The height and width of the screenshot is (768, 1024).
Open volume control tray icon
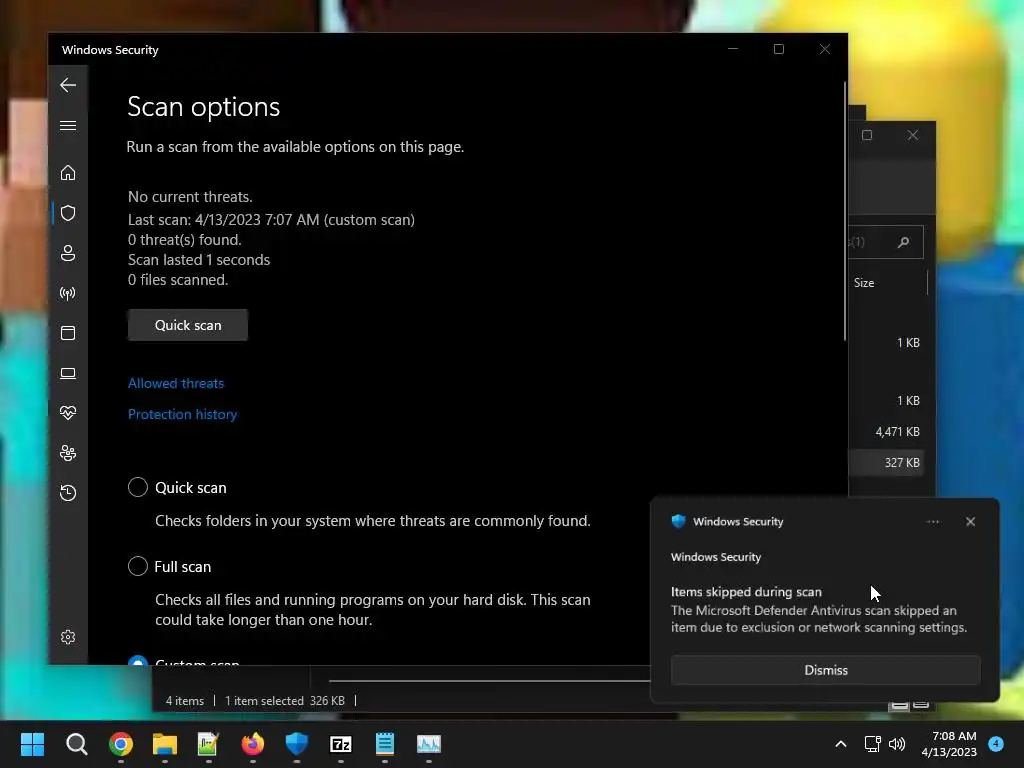point(897,744)
